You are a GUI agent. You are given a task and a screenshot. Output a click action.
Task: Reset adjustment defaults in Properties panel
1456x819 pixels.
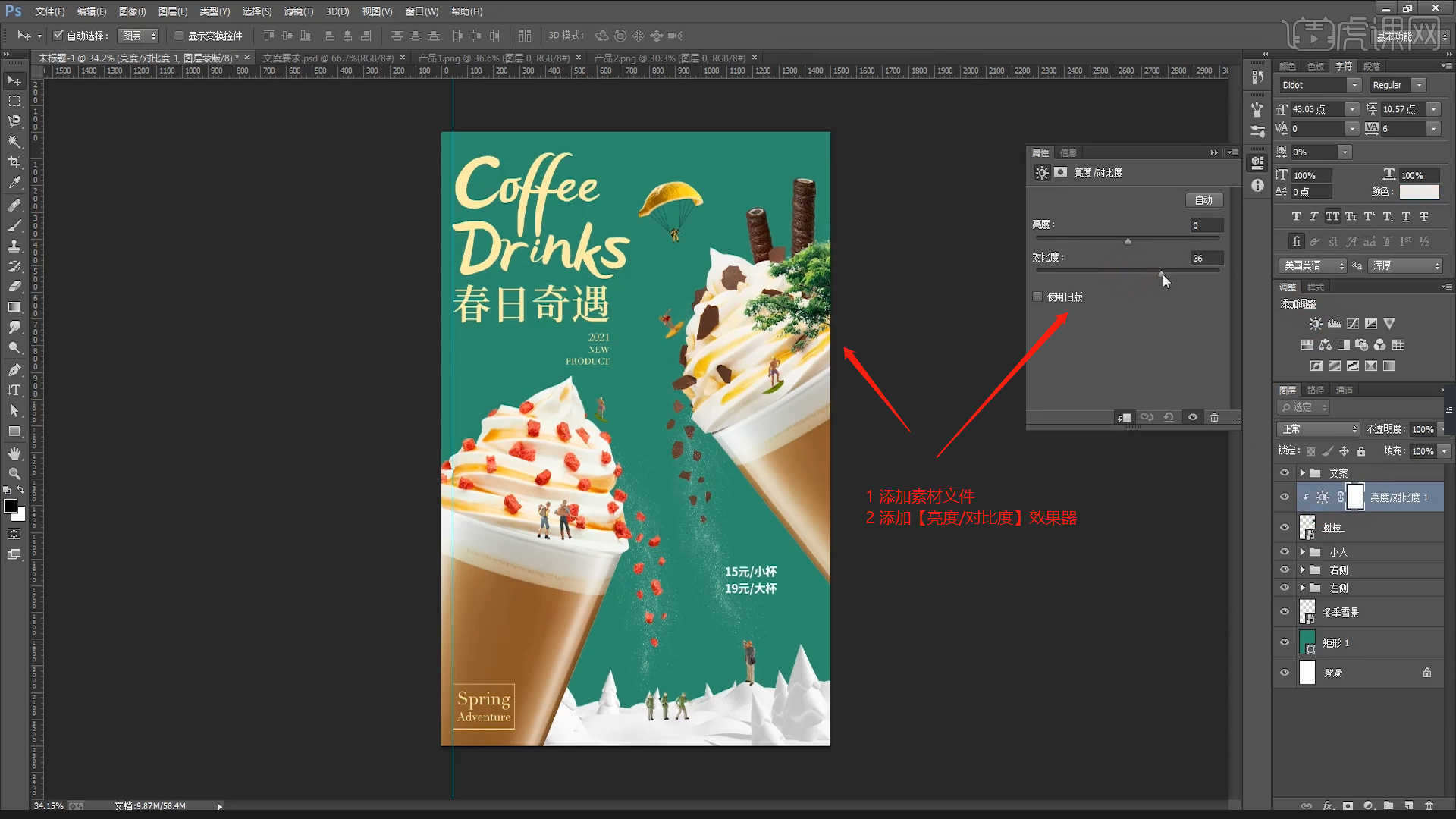click(x=1169, y=418)
